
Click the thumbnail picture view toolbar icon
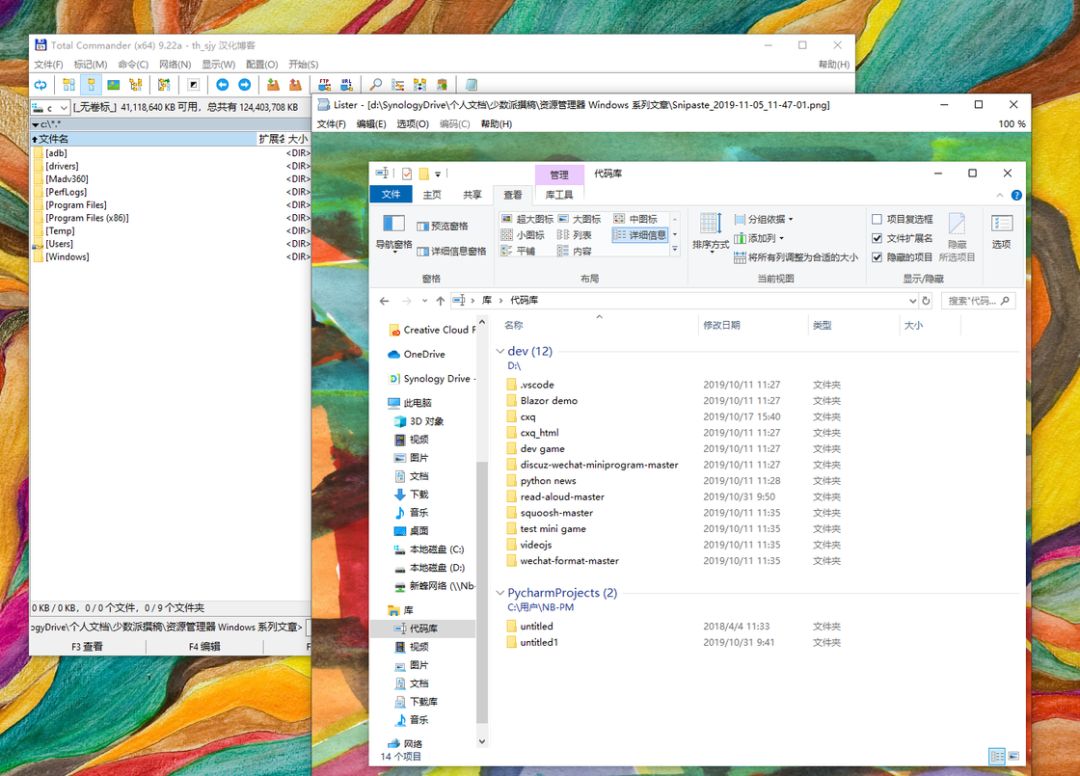point(113,85)
